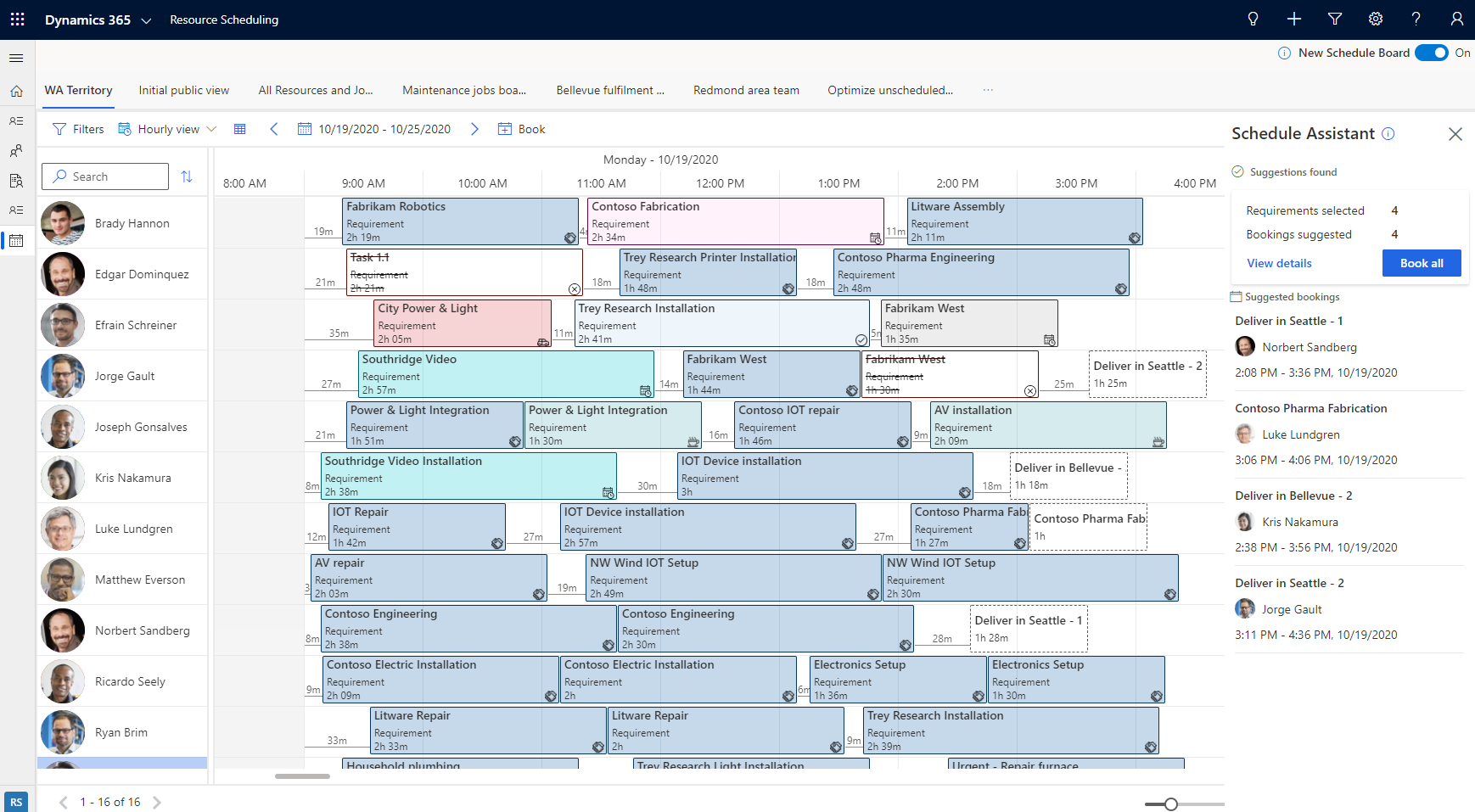The width and height of the screenshot is (1475, 812).
Task: Switch to the list view grid icon
Action: tap(240, 129)
